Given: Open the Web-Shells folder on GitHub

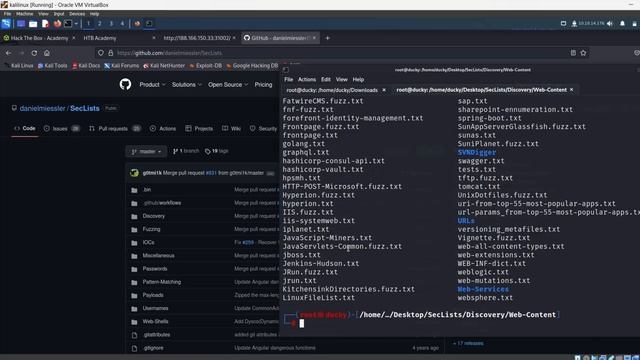Looking at the screenshot, I should [x=155, y=321].
